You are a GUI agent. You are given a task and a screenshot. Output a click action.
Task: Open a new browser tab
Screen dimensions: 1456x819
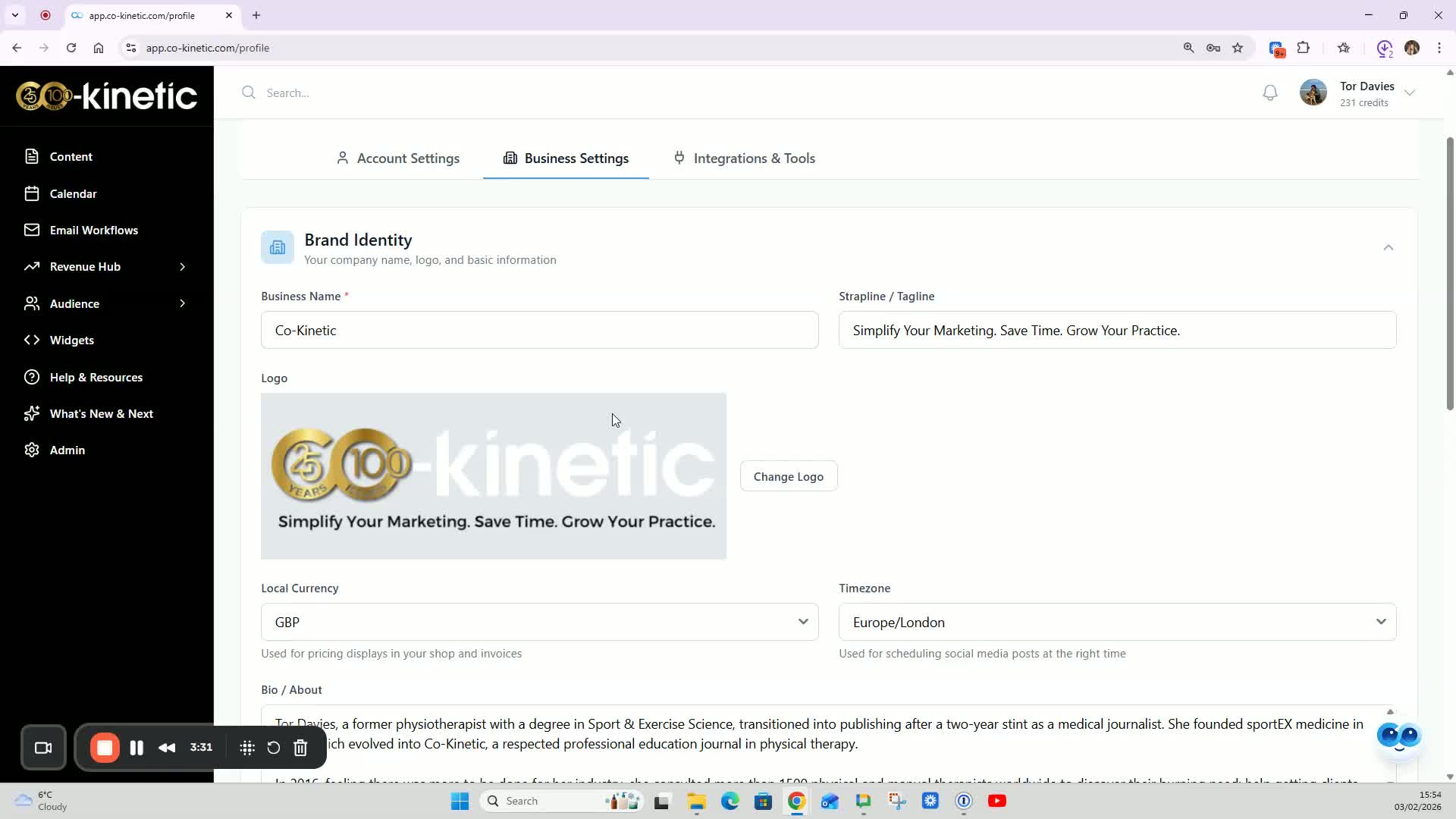click(256, 15)
